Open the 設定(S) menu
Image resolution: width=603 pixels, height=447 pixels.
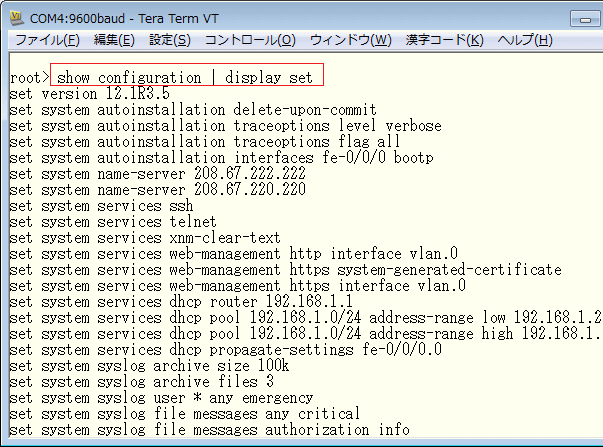coord(170,40)
